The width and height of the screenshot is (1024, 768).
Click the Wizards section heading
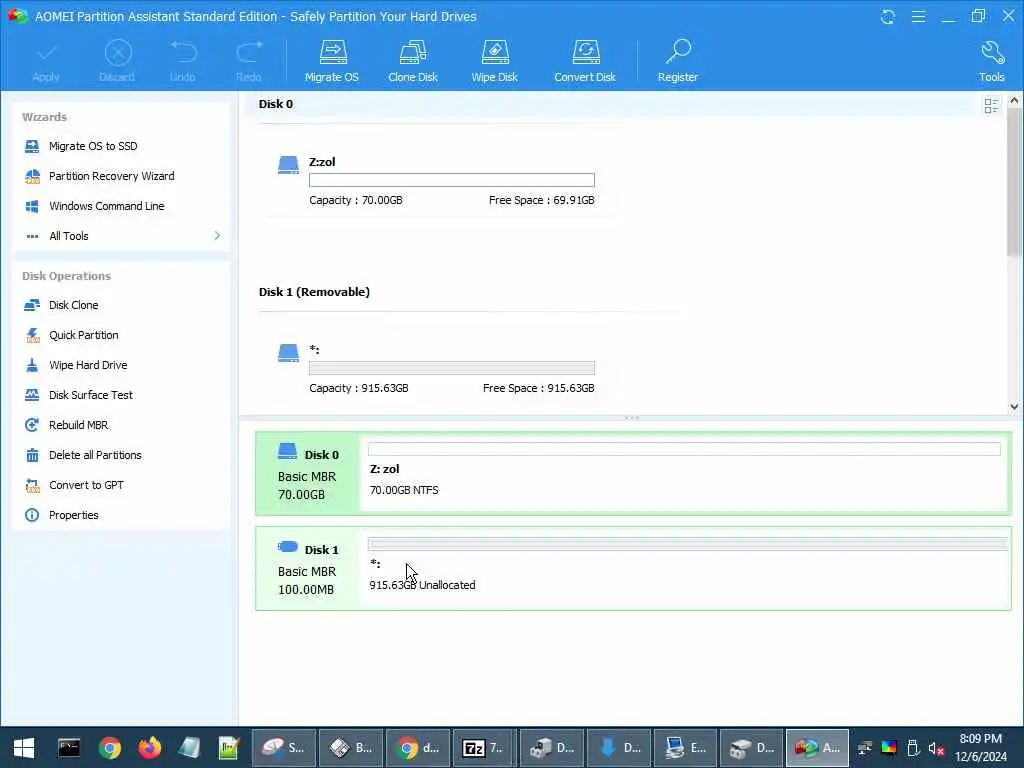point(44,117)
